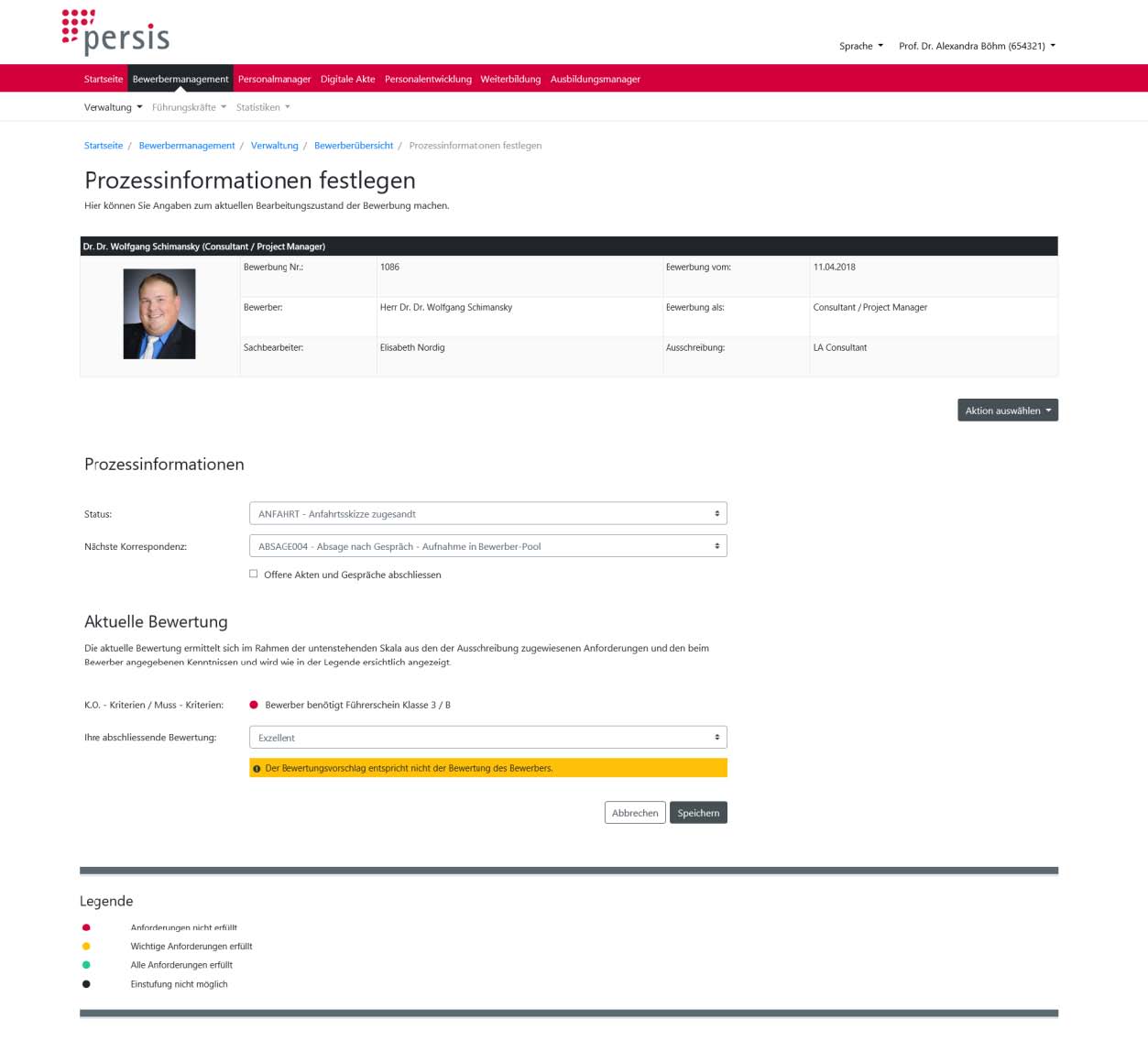
Task: Click the Abbrechen button
Action: coord(635,813)
